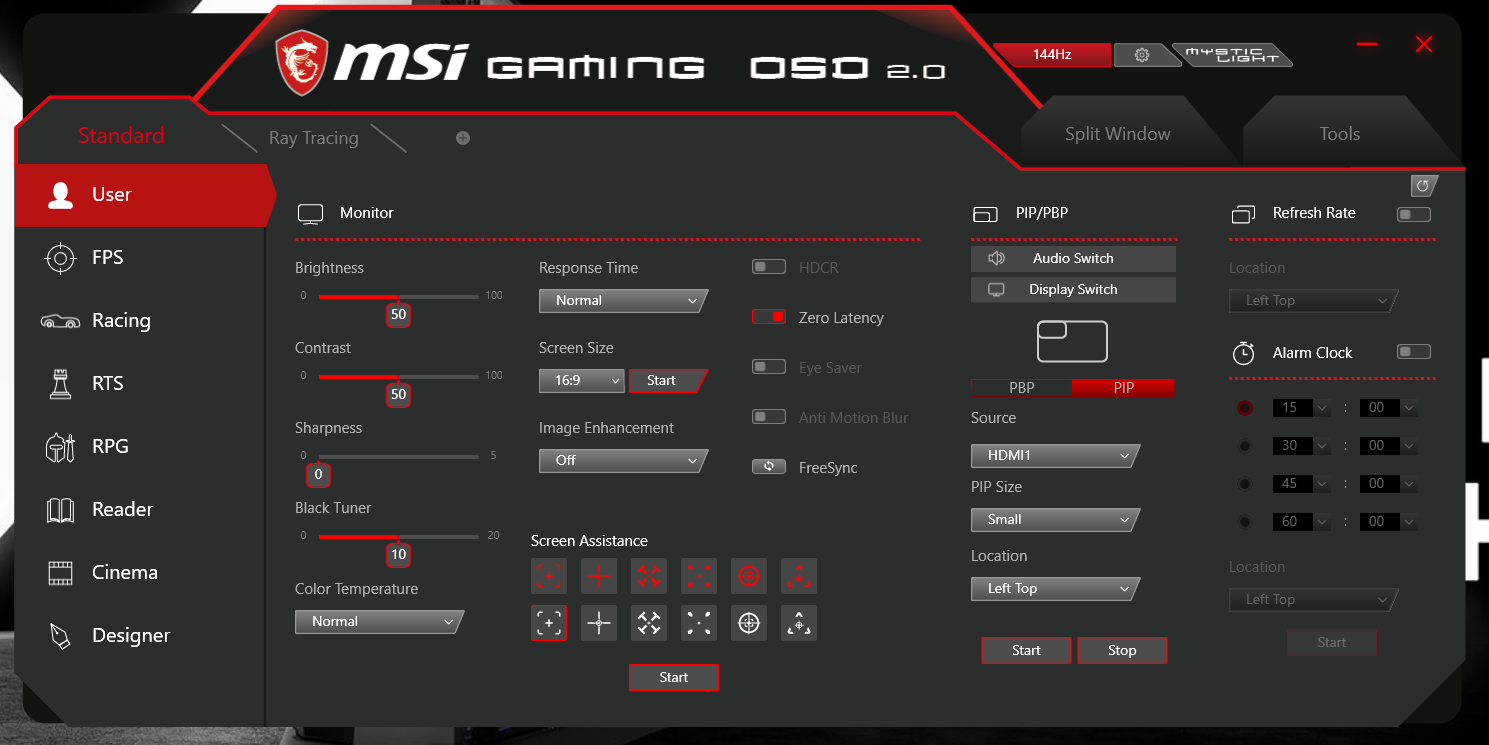Select the red circle scope crosshair
The height and width of the screenshot is (745, 1489).
[749, 575]
